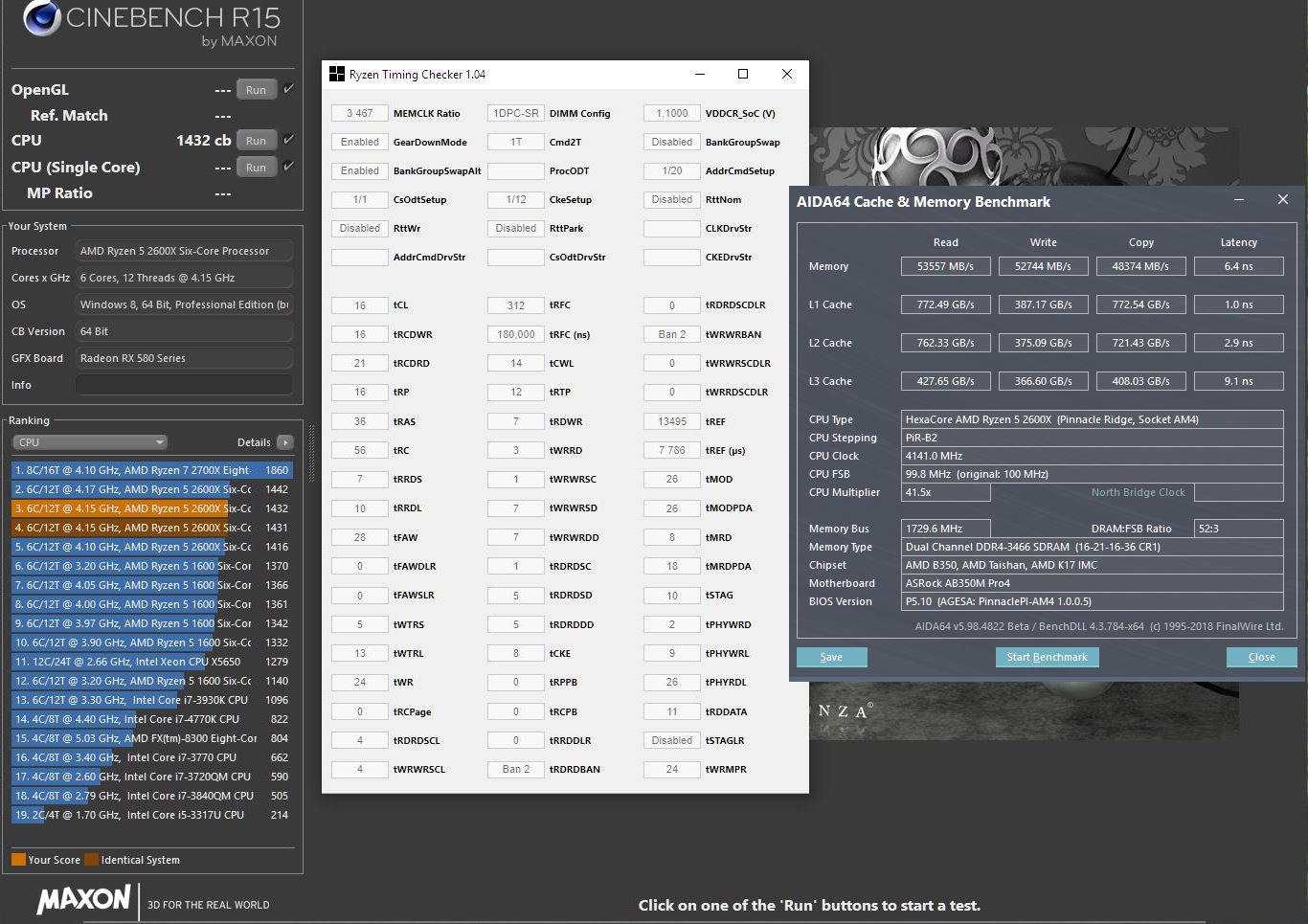Click the tSTAGLR value field

[672, 740]
